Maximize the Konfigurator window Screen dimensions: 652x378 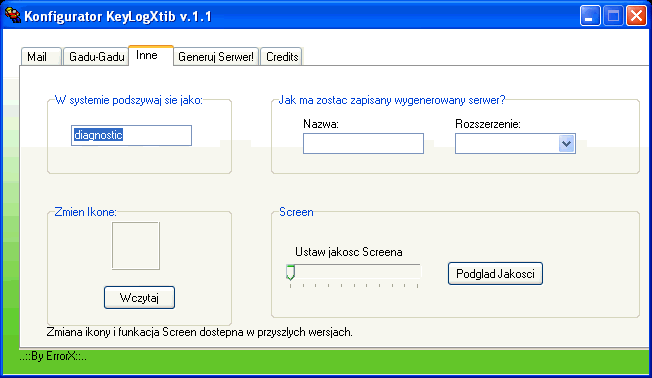click(613, 16)
